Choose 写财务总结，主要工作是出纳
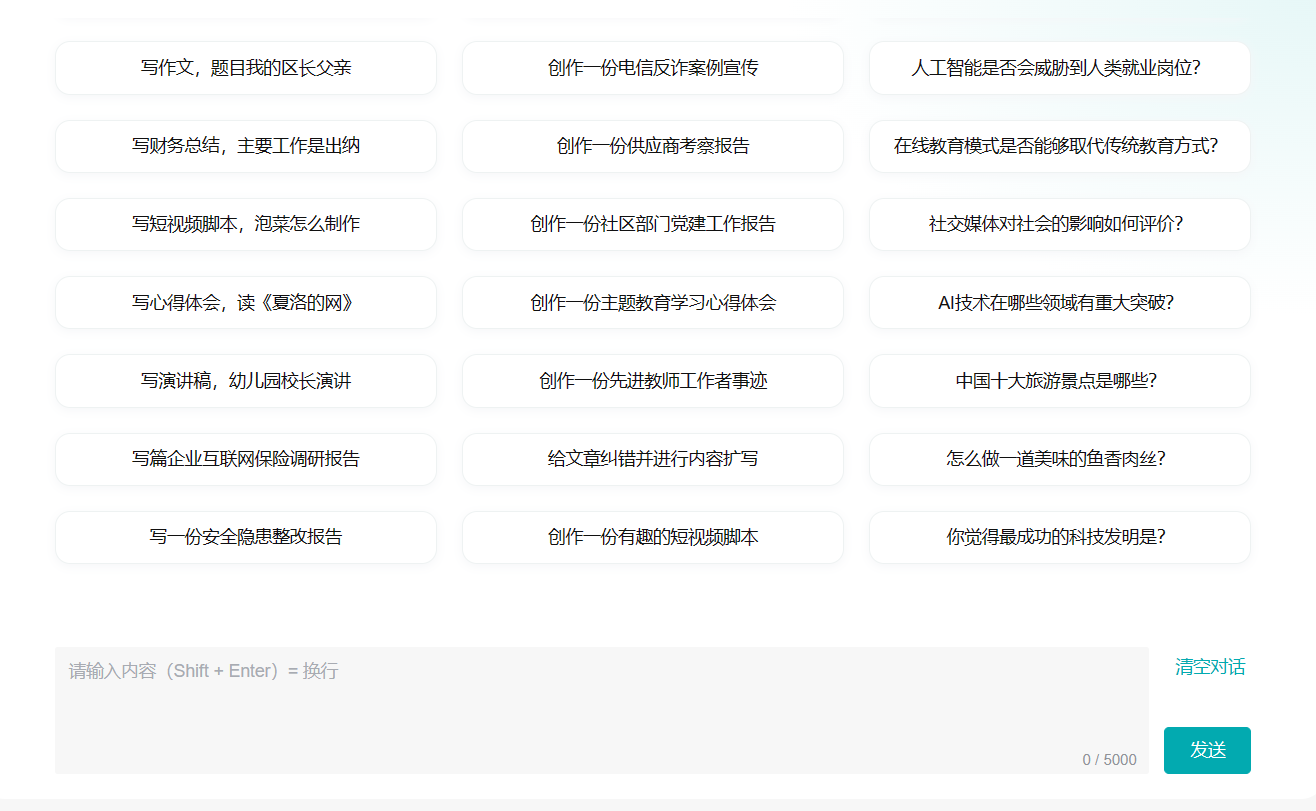 point(245,146)
